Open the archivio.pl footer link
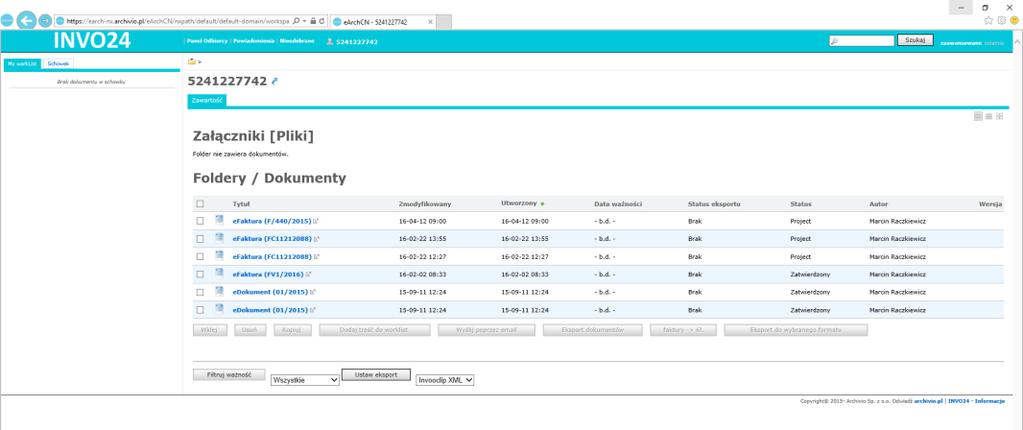 (928, 401)
